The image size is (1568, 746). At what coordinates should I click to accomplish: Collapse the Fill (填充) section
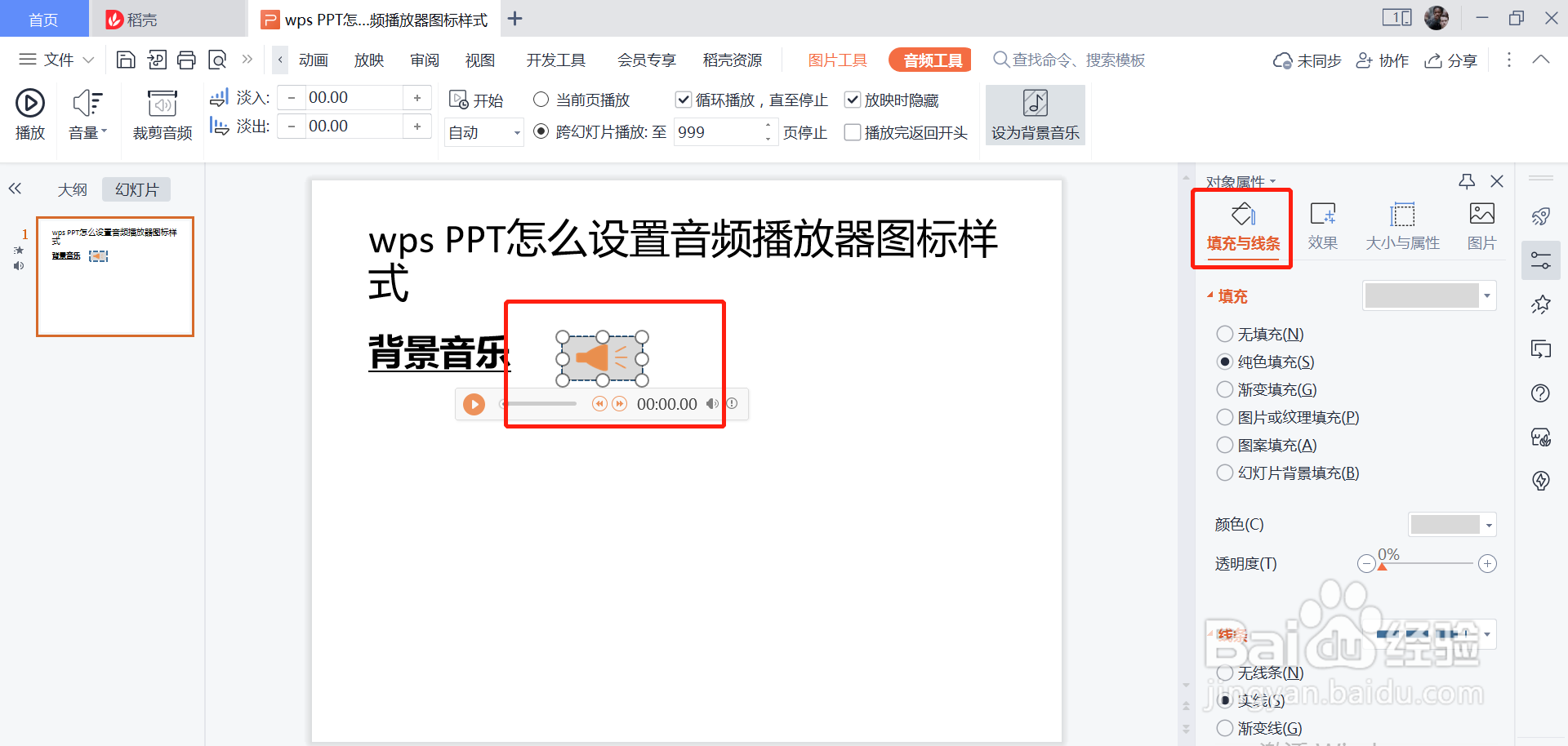coord(1210,295)
